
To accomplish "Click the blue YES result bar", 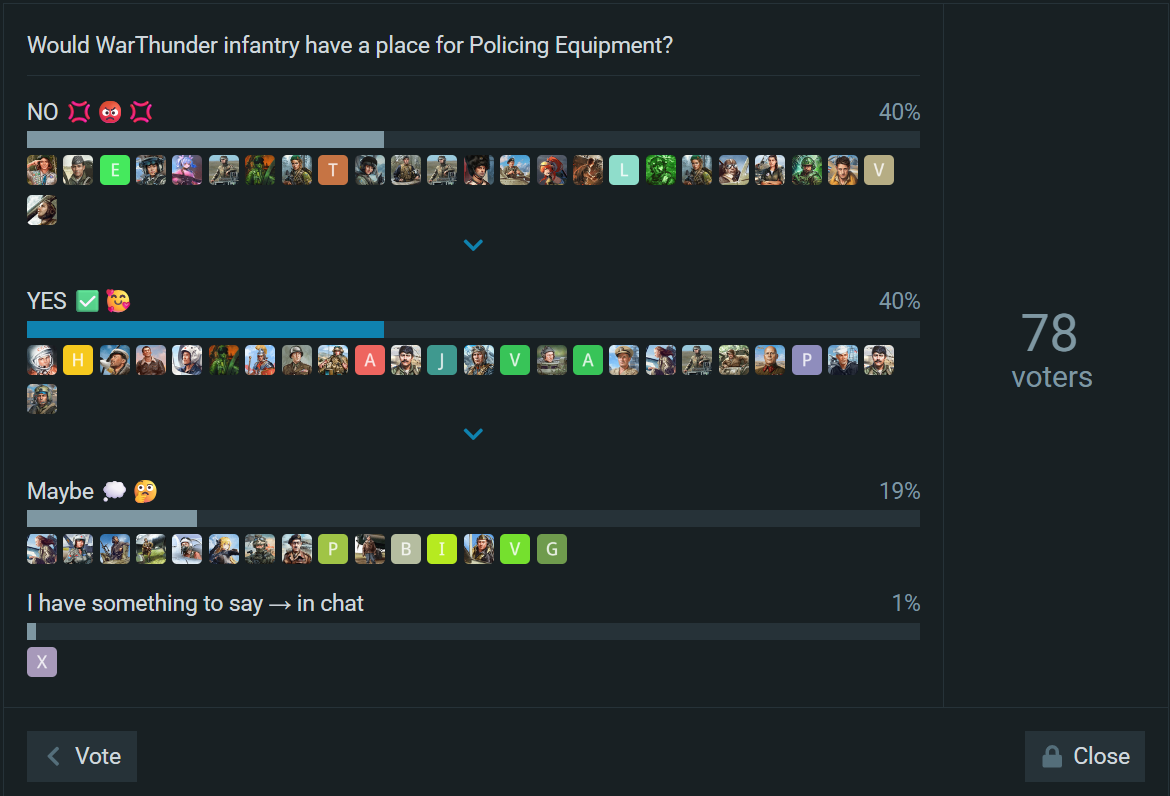I will pos(205,330).
